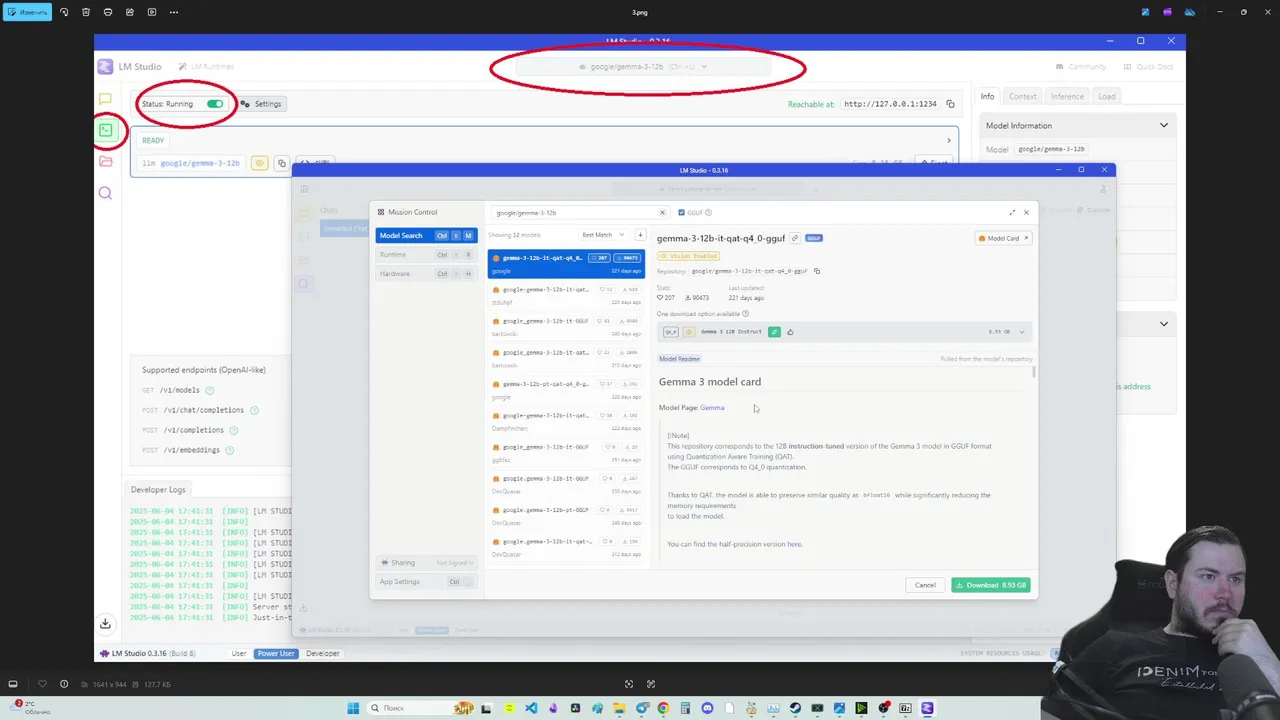
Task: Click the thumbs-up icon on Gemma 3 12B Instruct
Action: click(790, 332)
